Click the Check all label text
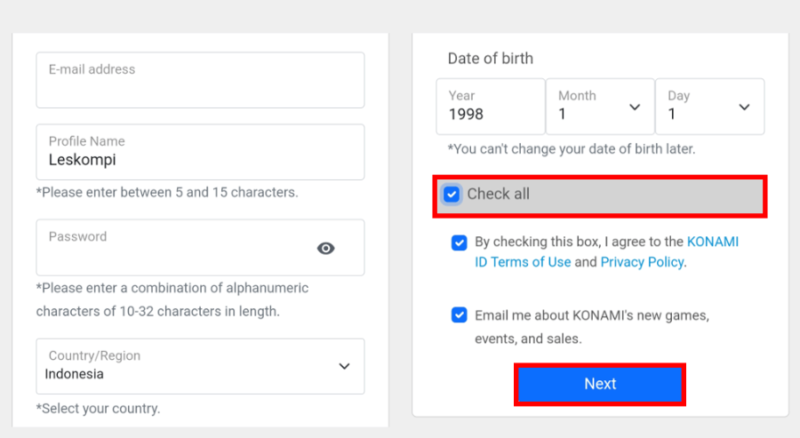This screenshot has height=438, width=800. [x=498, y=194]
